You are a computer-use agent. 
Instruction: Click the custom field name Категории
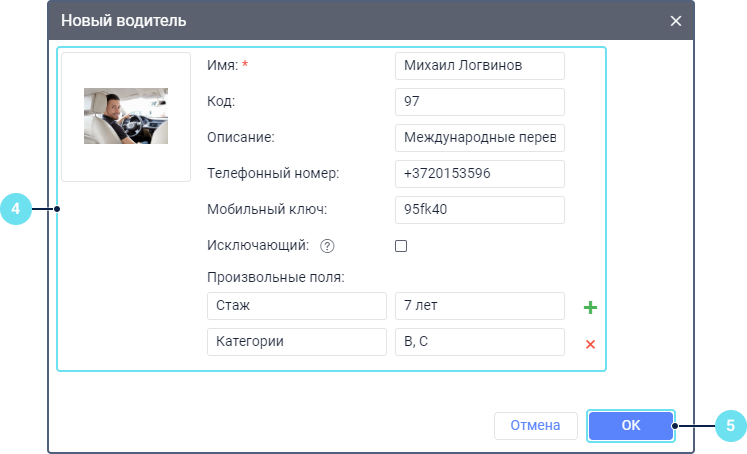point(297,342)
